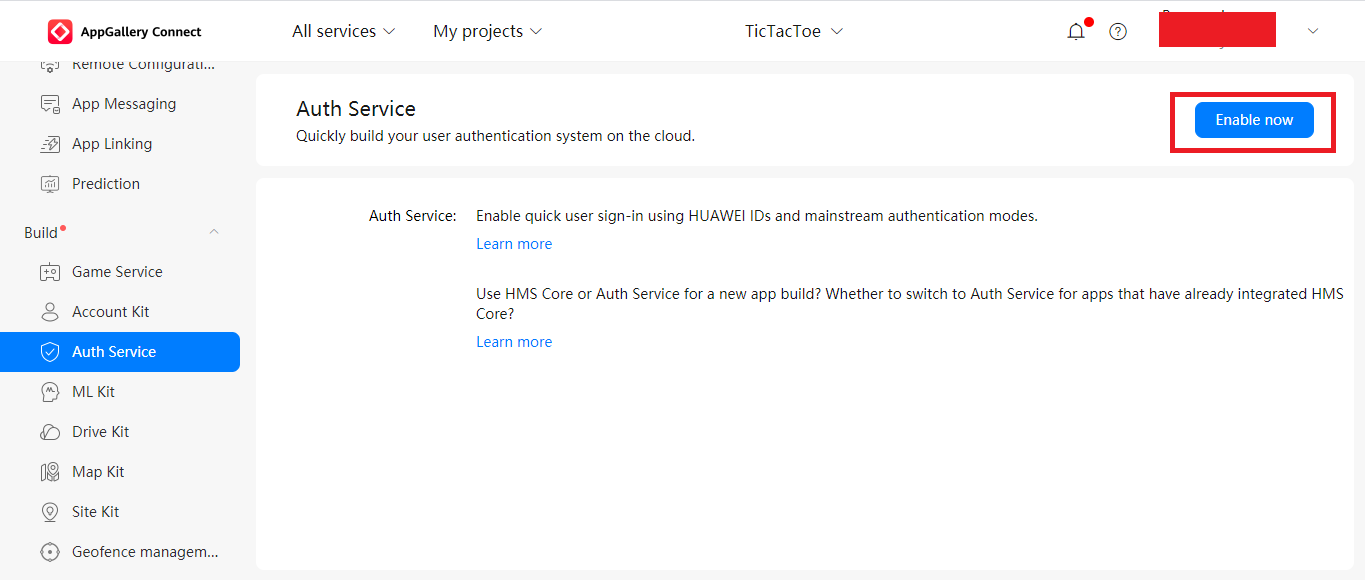Open the TicTacToe app selector dropdown
The height and width of the screenshot is (580, 1365).
pos(794,32)
